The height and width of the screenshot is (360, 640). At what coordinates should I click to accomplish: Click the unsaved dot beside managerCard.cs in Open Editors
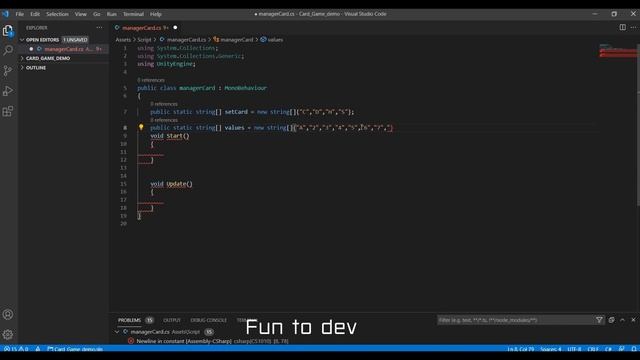click(x=31, y=49)
